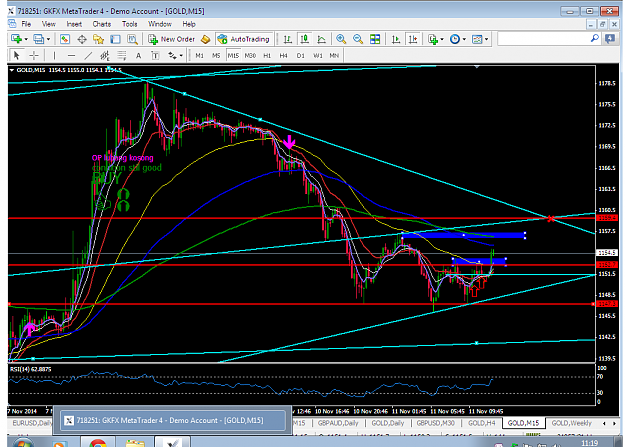The image size is (625, 447).
Task: Expand the arrows objects dropdown arrow
Action: click(181, 56)
